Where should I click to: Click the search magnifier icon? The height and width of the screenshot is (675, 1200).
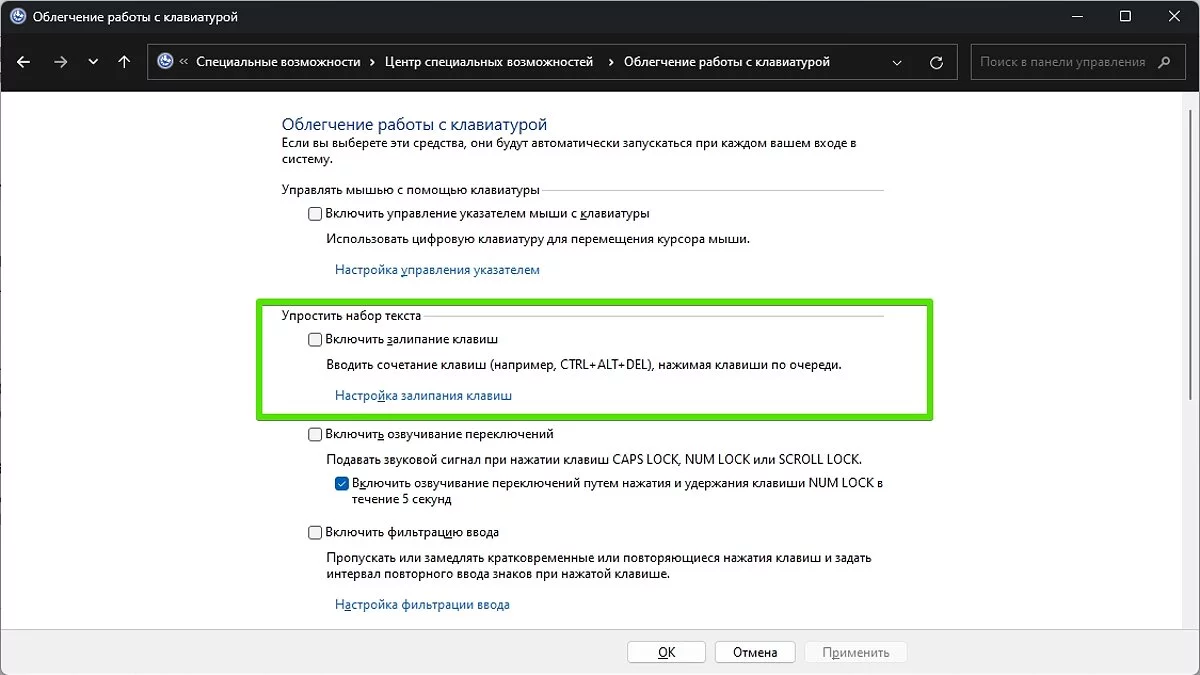1164,62
